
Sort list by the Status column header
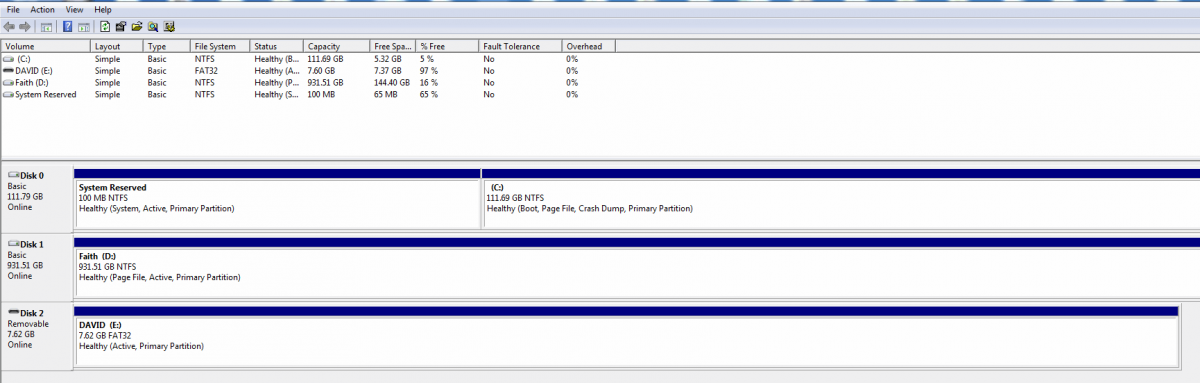tap(277, 46)
